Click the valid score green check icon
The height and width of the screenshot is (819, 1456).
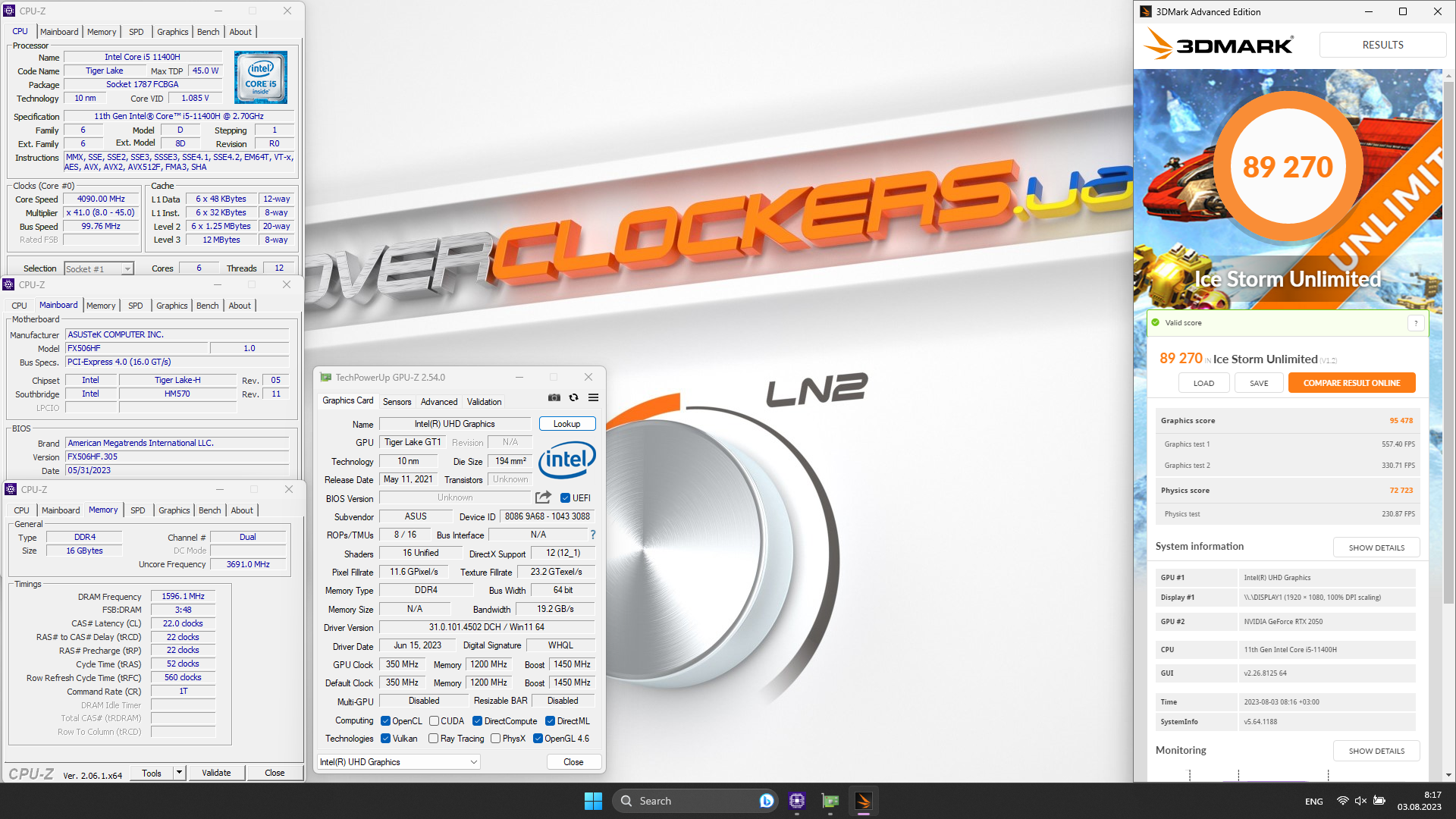coord(1156,323)
